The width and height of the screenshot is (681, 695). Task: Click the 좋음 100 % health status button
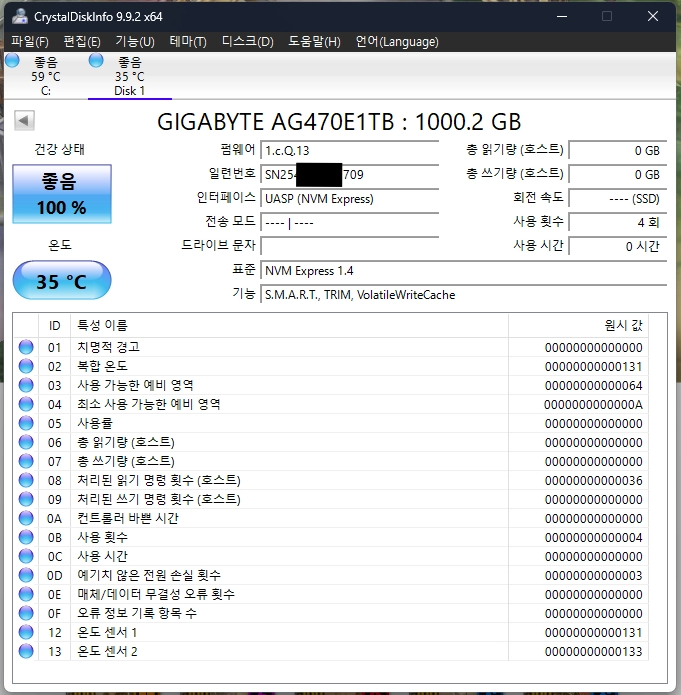[62, 194]
